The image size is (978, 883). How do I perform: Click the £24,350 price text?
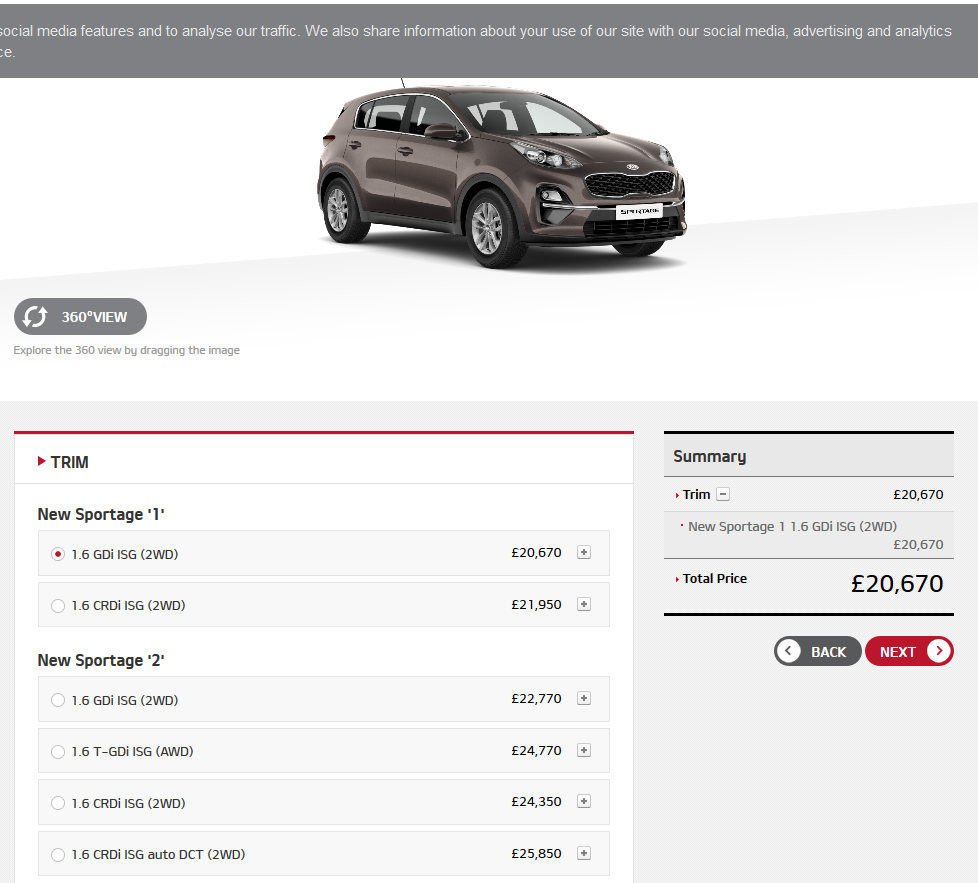tap(536, 801)
